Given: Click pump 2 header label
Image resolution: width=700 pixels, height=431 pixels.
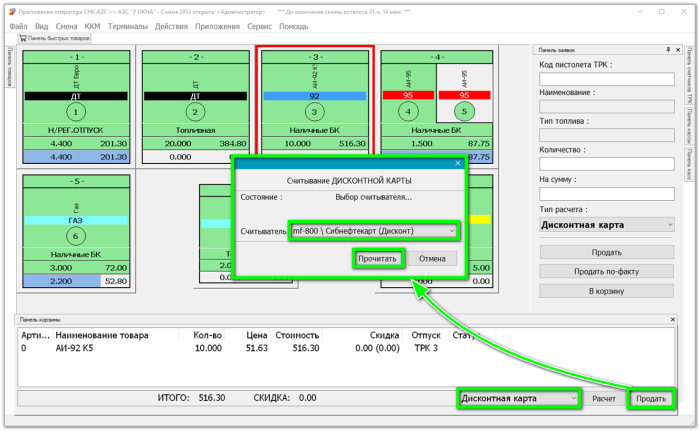Looking at the screenshot, I should [x=196, y=57].
